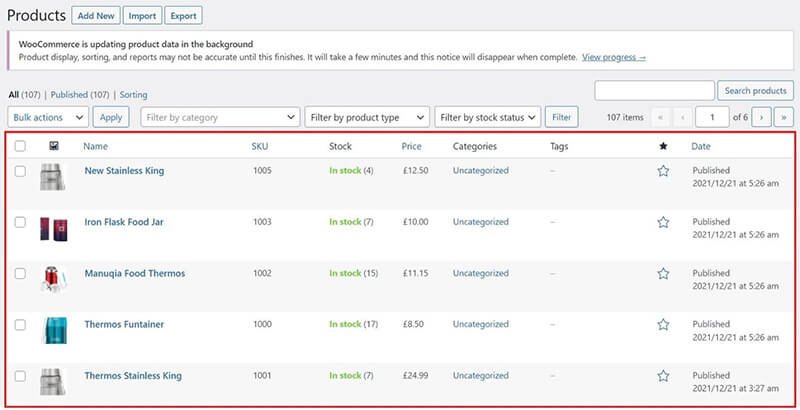Focus the product search input field
Viewport: 800px width, 410px height.
pyautogui.click(x=654, y=91)
